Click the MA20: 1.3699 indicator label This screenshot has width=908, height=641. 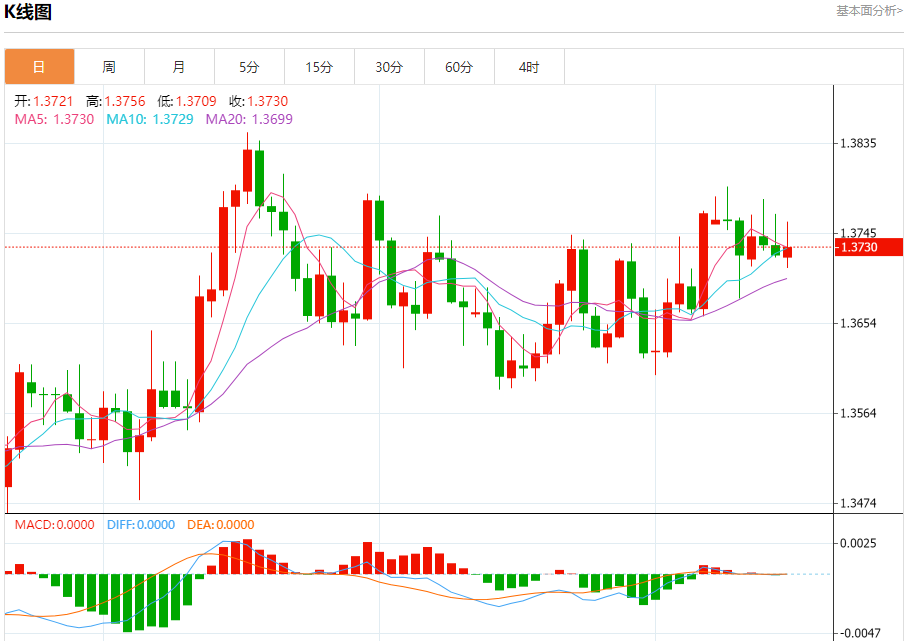point(250,119)
